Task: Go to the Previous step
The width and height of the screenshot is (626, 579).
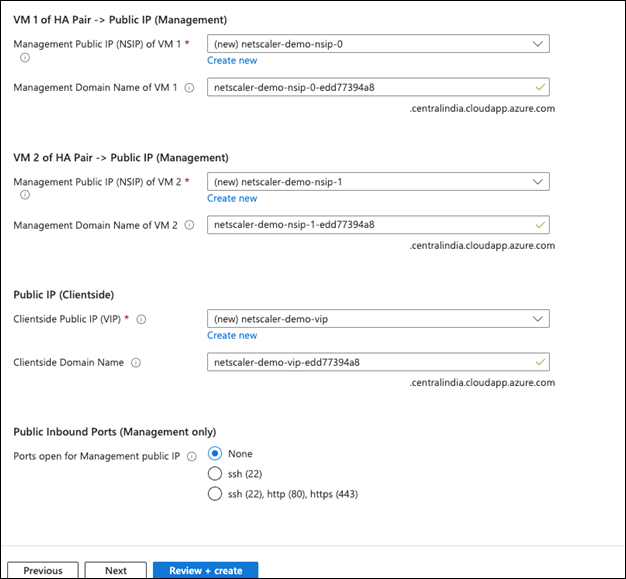Action: click(43, 570)
